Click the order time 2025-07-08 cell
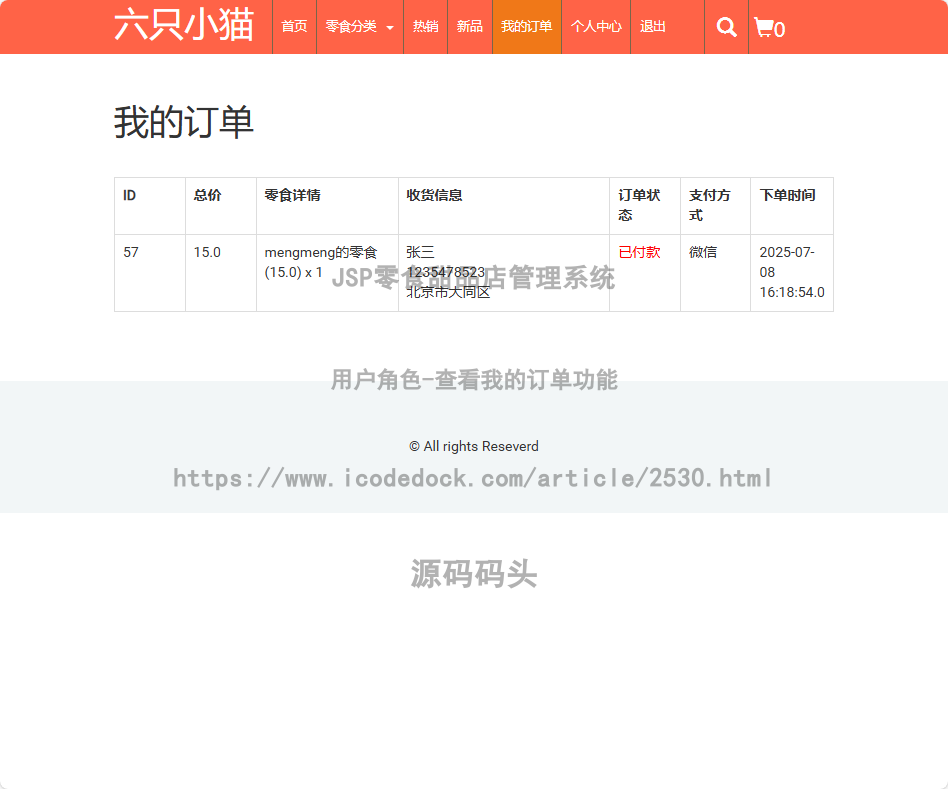The width and height of the screenshot is (948, 789). pos(792,272)
